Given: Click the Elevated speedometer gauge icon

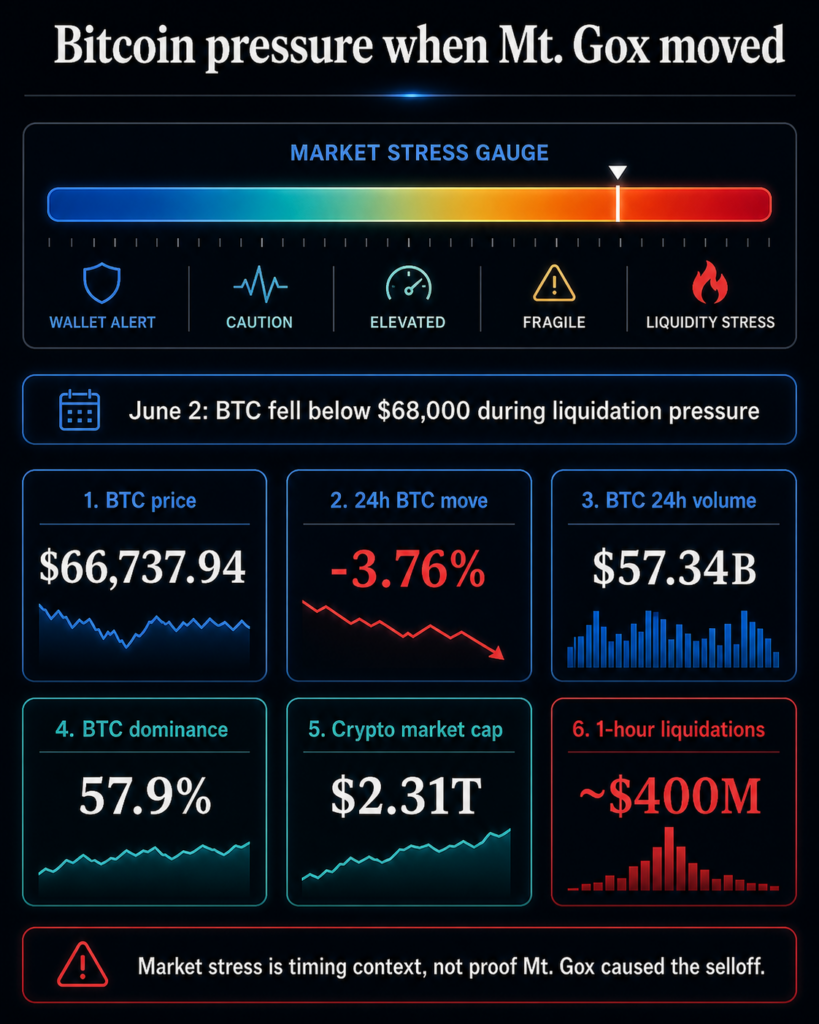Looking at the screenshot, I should [x=408, y=283].
